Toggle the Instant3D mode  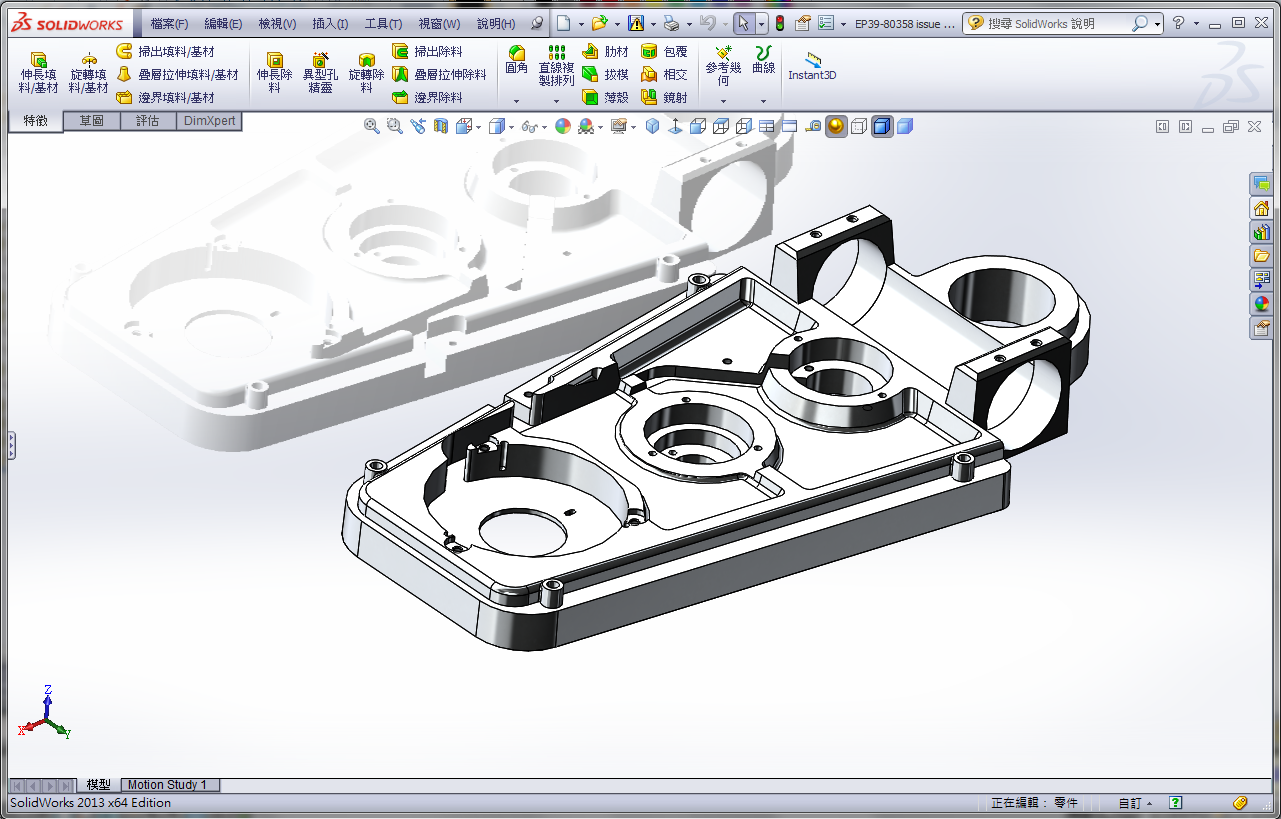812,66
